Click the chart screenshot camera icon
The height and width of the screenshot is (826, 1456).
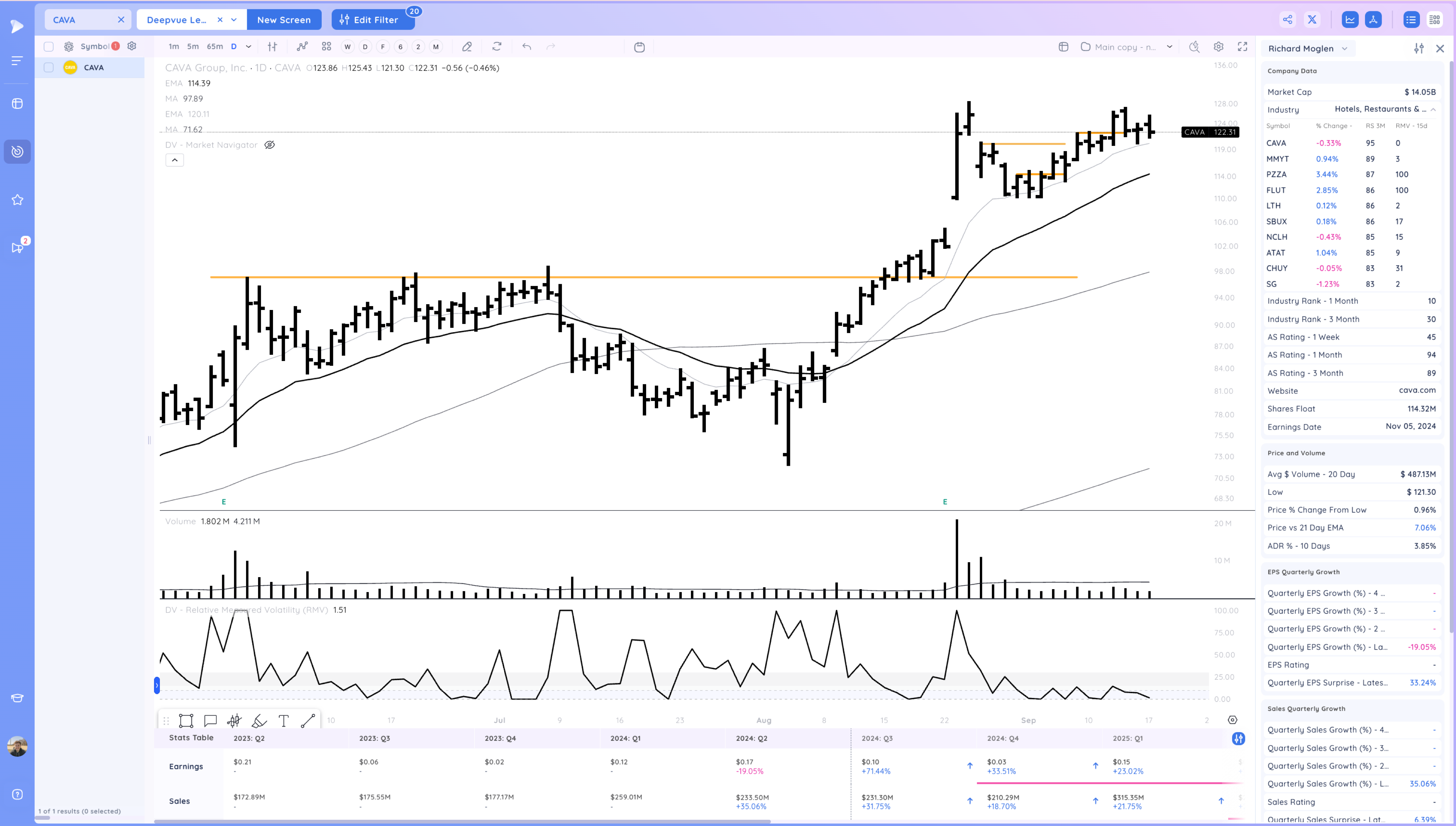click(639, 47)
